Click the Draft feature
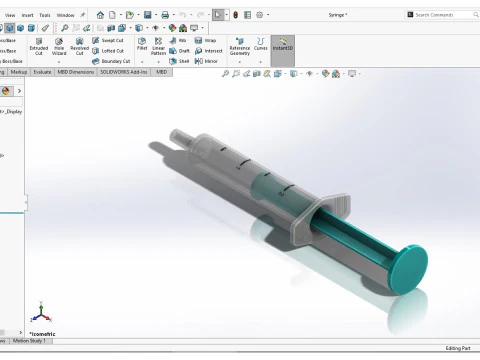This screenshot has width=480, height=360. 179,51
